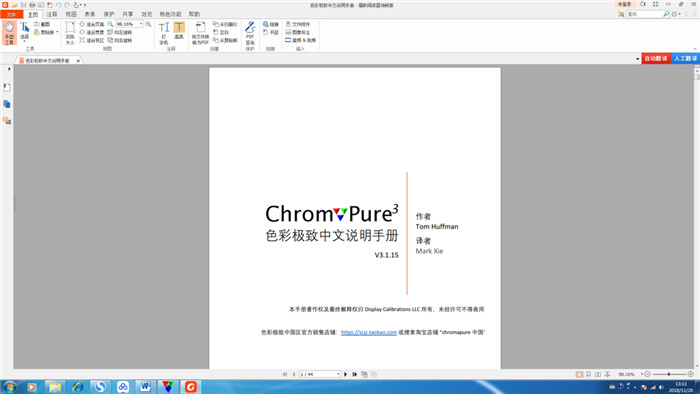The height and width of the screenshot is (394, 700).
Task: Open the document tab list dropdown arrow
Action: point(637,59)
